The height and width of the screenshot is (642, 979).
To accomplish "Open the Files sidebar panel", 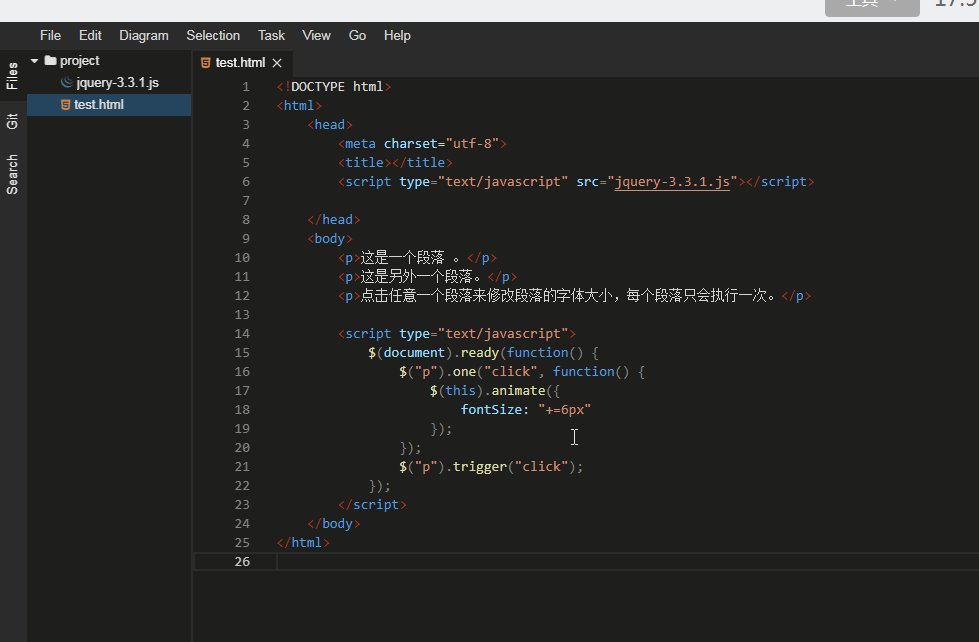I will coord(12,76).
